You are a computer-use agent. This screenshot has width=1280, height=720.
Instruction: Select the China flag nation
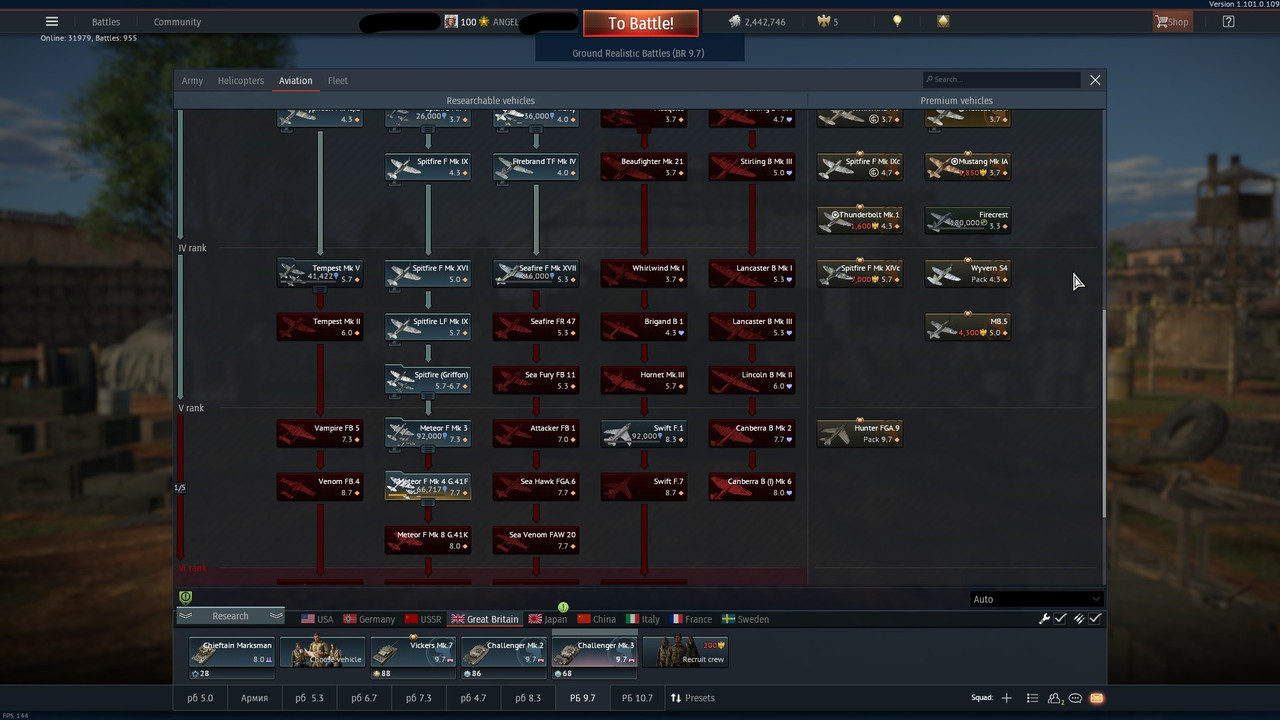(597, 619)
